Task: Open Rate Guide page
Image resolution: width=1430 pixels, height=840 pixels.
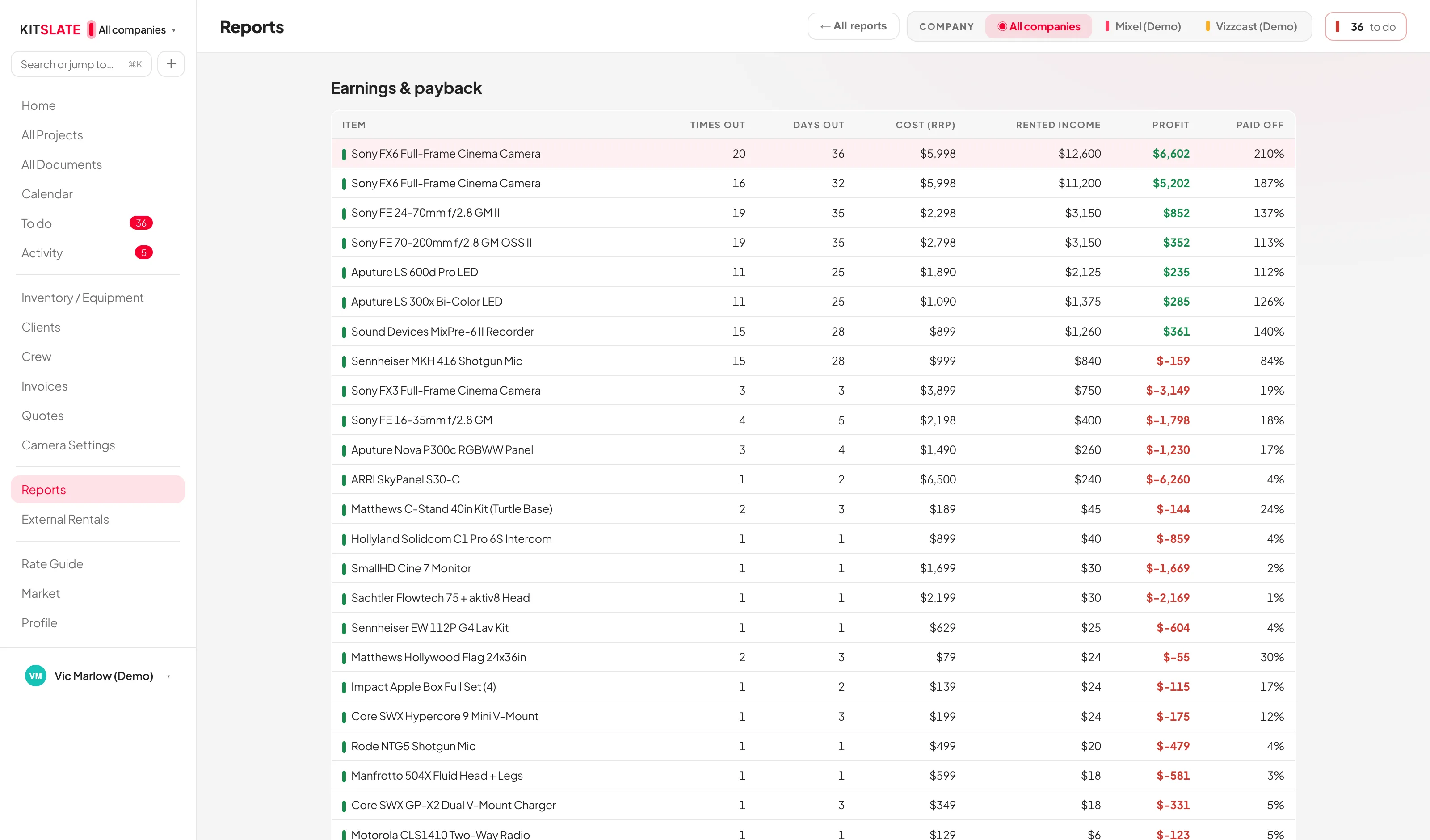Action: 52,564
